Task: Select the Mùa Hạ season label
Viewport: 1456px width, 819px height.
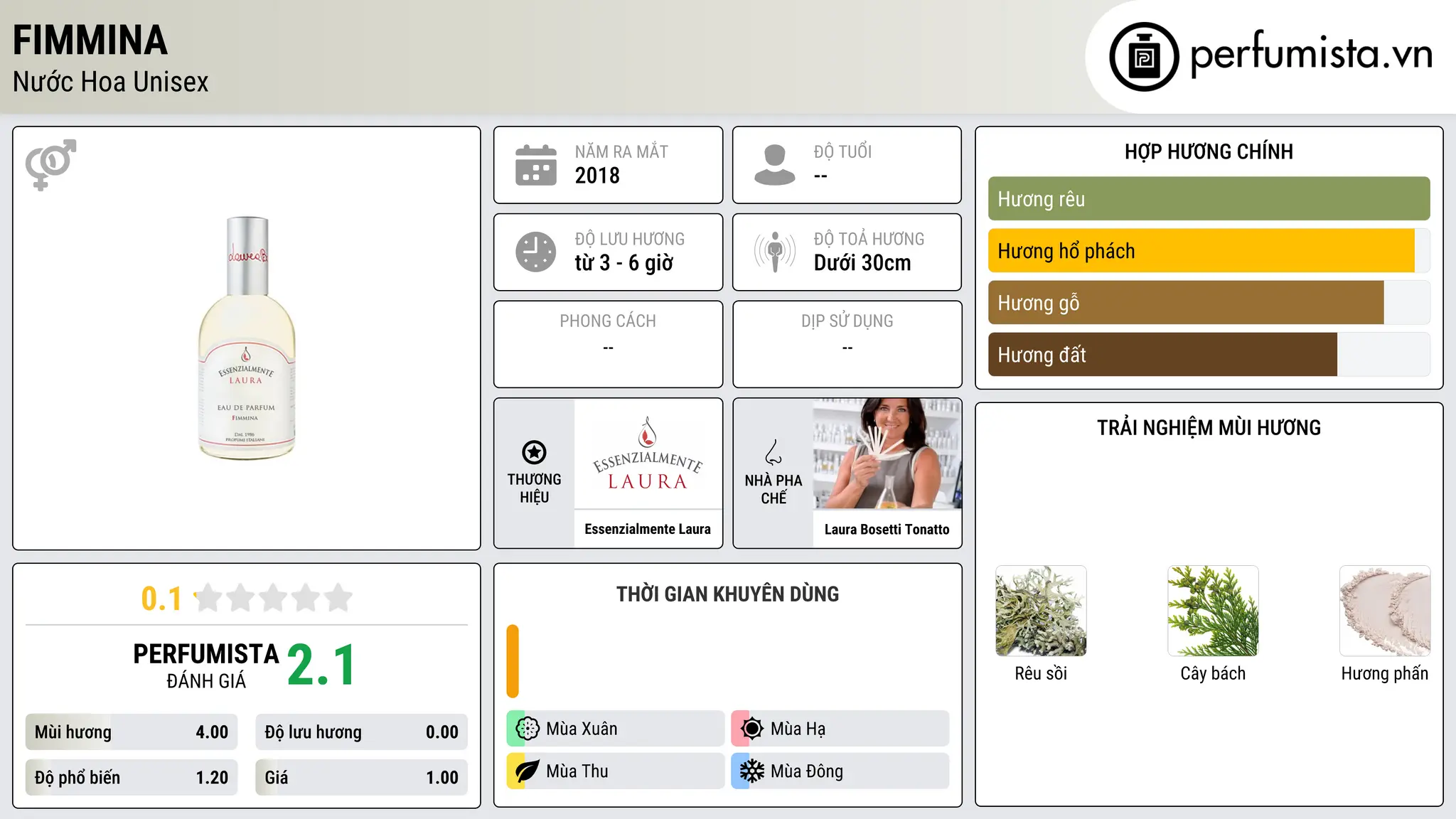Action: 798,729
